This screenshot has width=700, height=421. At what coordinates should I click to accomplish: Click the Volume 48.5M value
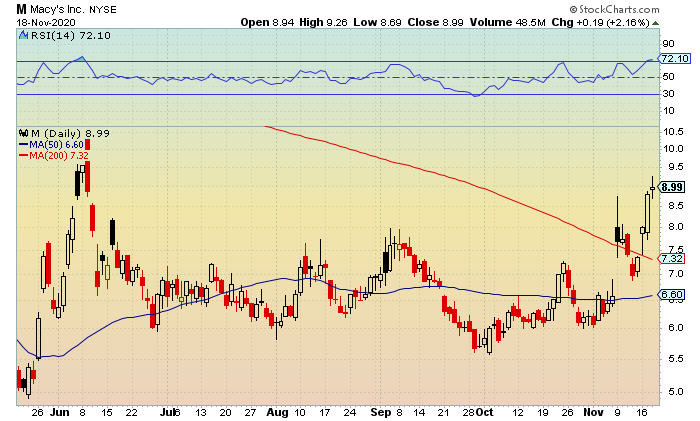(x=508, y=22)
